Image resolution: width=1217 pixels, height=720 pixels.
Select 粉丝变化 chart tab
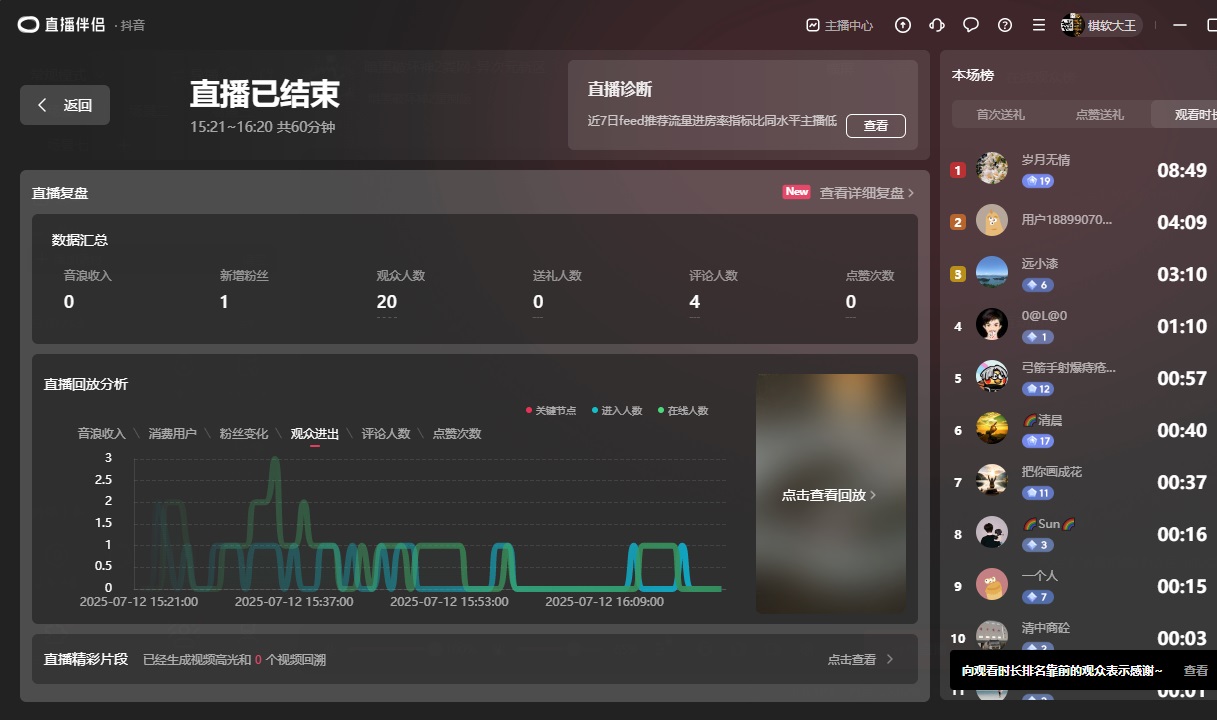[x=244, y=434]
